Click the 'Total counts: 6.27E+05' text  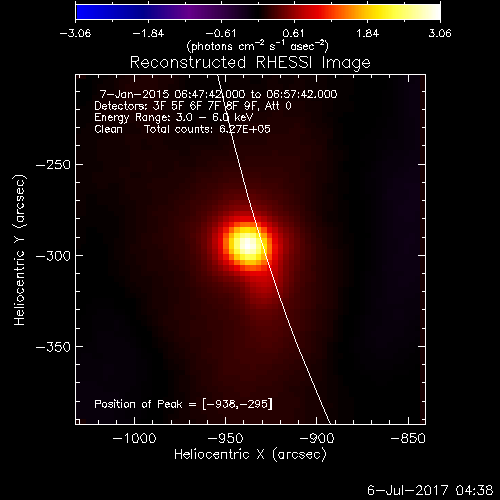pyautogui.click(x=207, y=129)
